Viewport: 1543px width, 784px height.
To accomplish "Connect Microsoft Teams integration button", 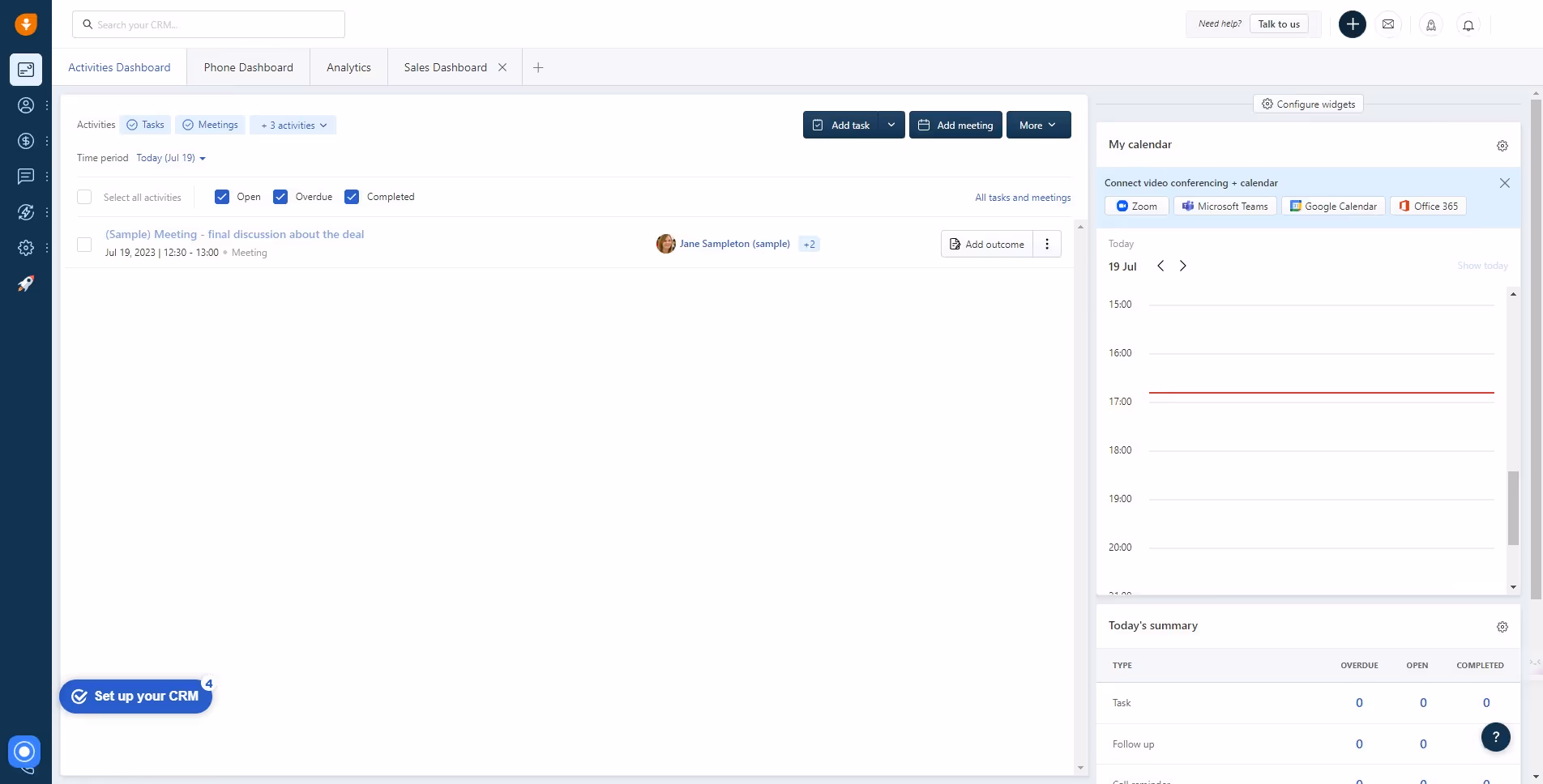I will 1225,206.
